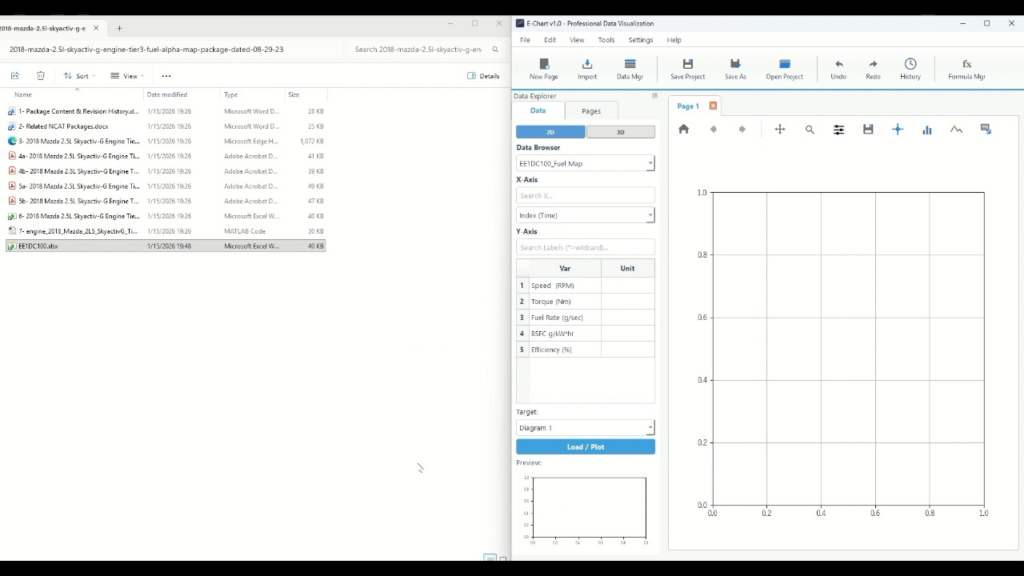This screenshot has width=1024, height=576.
Task: Click the New Page toolbar icon
Action: 543,68
